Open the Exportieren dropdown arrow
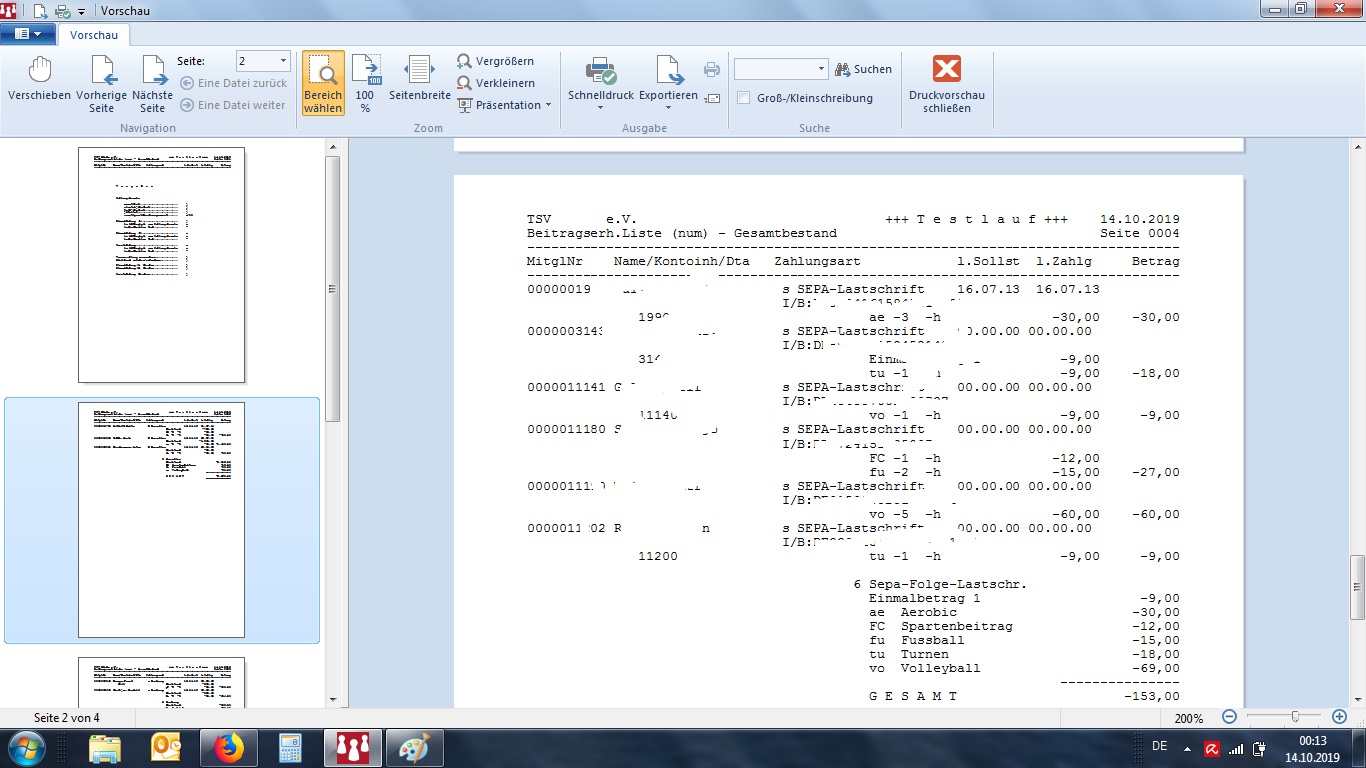 [x=668, y=108]
